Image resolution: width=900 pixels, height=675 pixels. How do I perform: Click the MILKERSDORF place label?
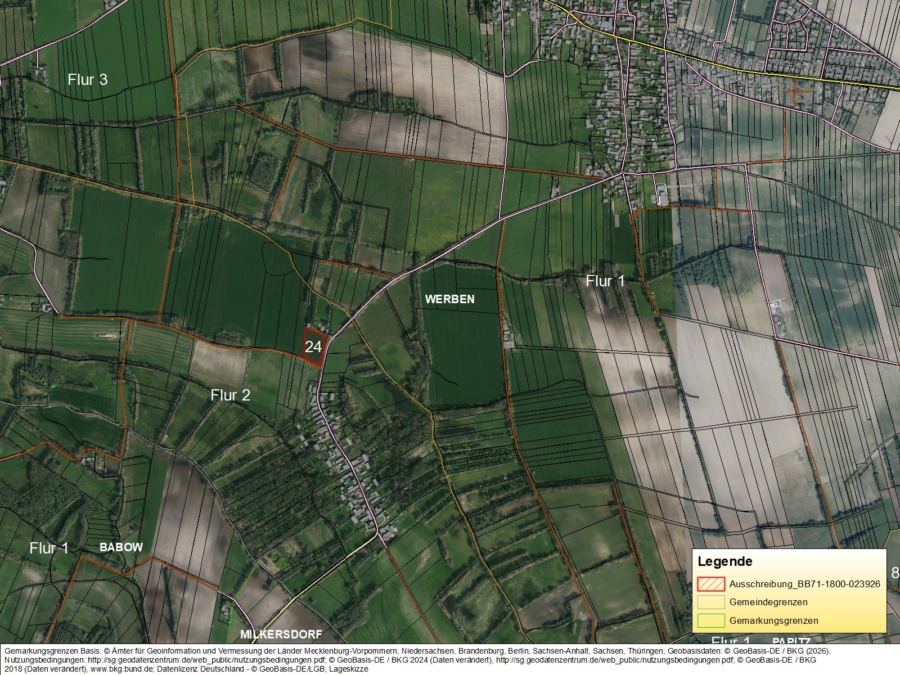click(x=281, y=633)
